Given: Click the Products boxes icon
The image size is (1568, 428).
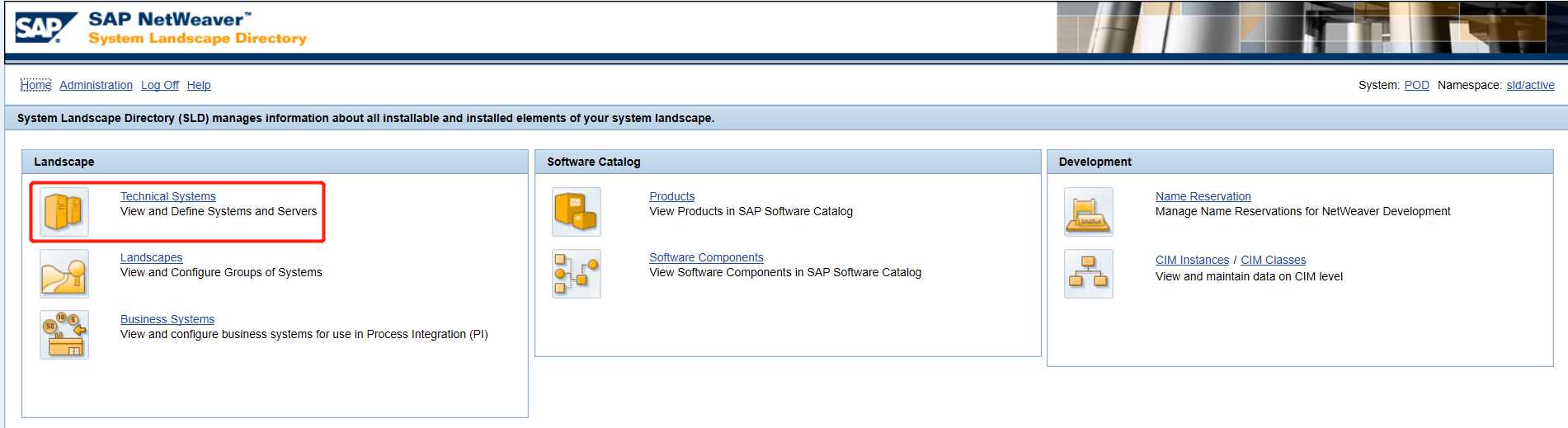Looking at the screenshot, I should click(577, 212).
